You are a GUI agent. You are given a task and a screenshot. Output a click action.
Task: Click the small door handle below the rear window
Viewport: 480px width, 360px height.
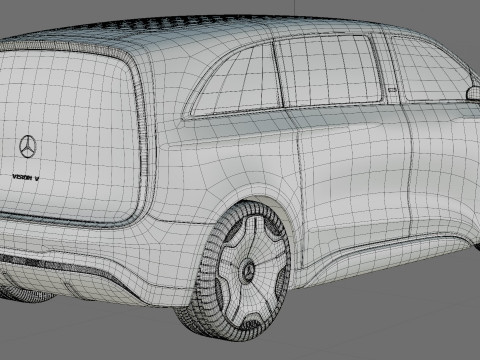[392, 90]
